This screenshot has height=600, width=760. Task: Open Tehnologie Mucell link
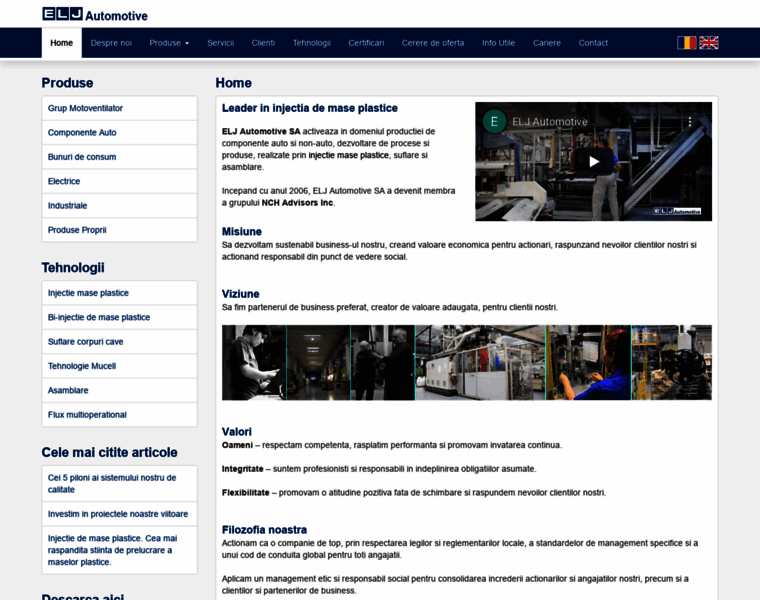click(x=119, y=366)
